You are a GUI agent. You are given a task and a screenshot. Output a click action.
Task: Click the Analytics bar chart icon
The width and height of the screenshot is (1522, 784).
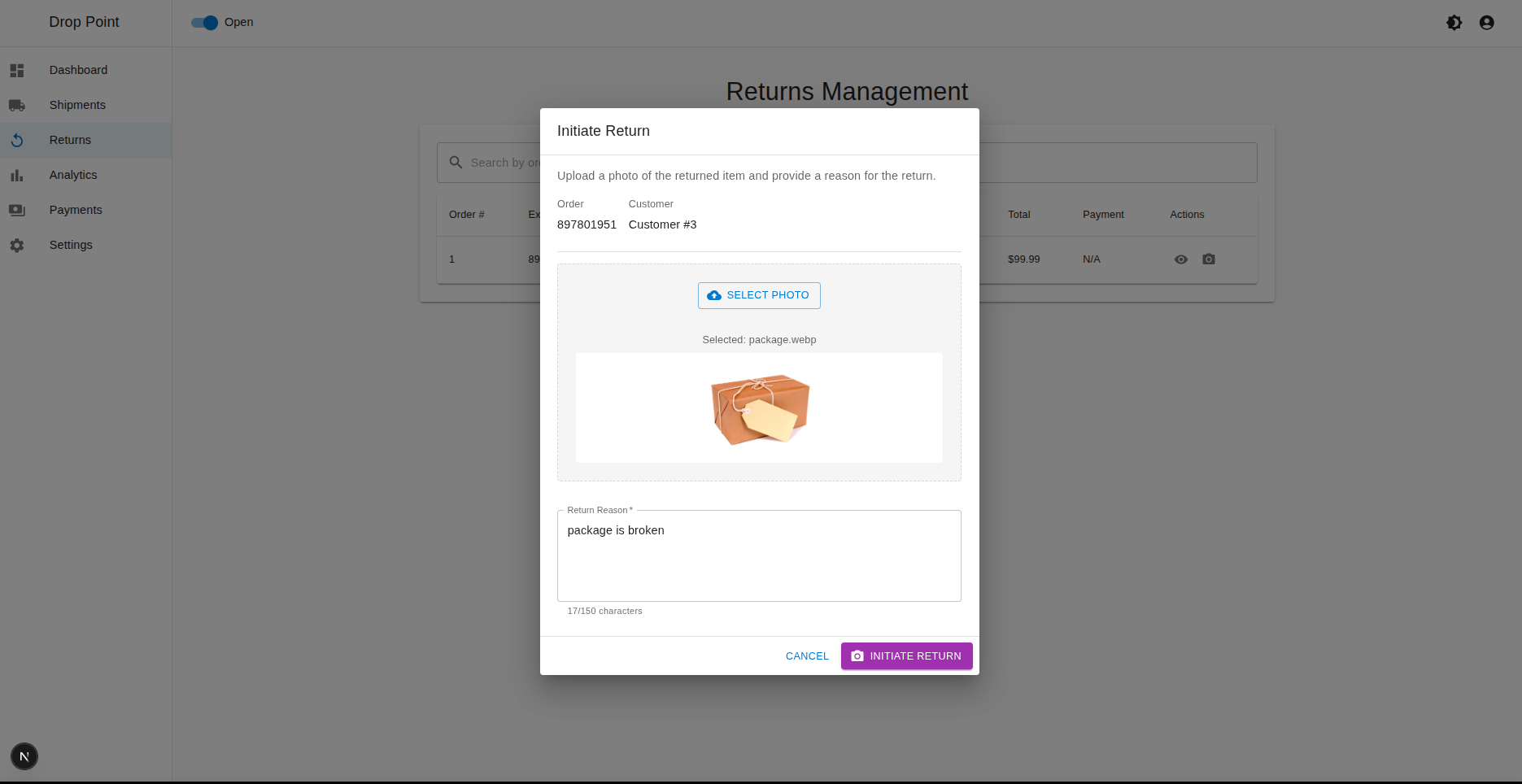17,176
